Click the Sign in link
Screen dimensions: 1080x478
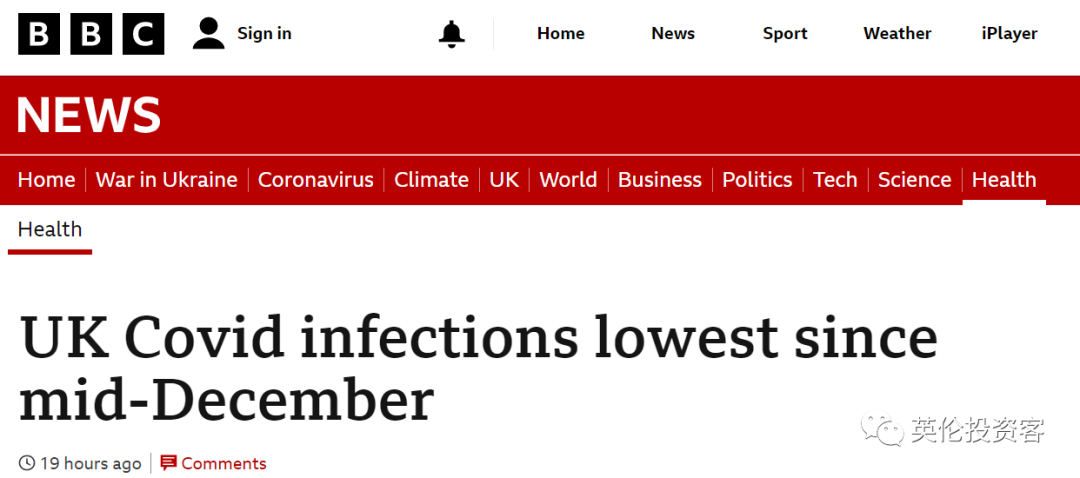point(264,34)
